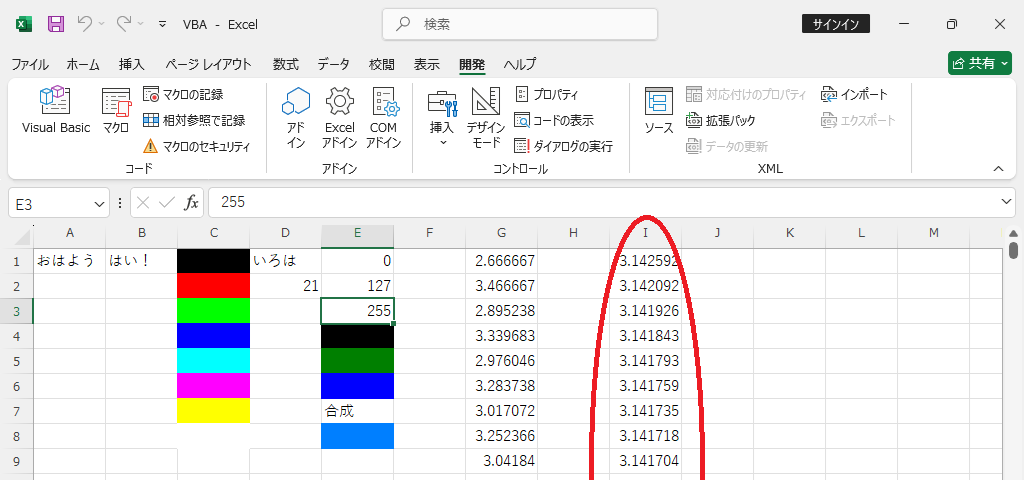The image size is (1024, 480).
Task: Toggle 相対参照で記録 relative reference recording
Action: click(194, 120)
